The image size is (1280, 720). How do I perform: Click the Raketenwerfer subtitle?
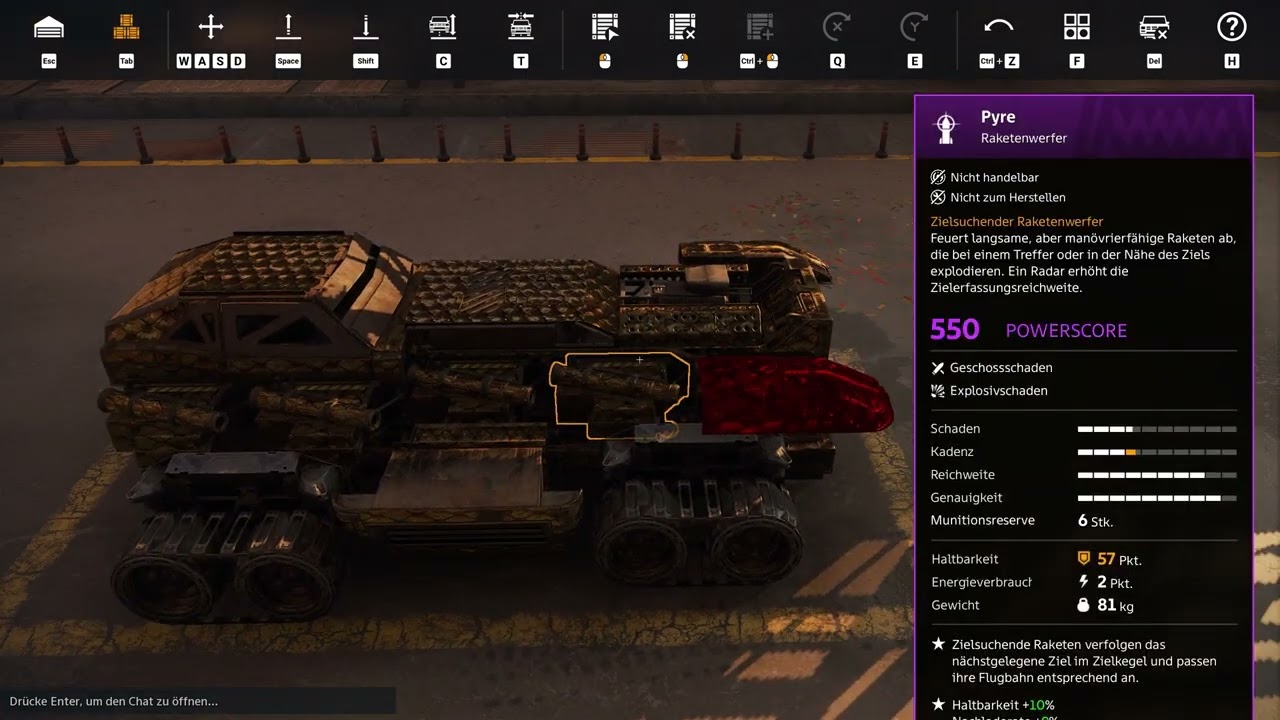(1024, 138)
